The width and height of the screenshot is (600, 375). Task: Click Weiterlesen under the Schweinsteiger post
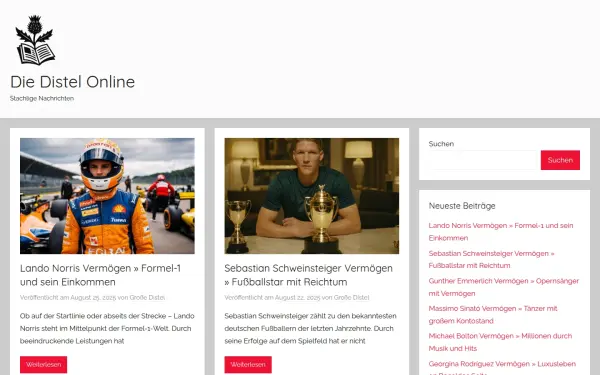pos(248,365)
